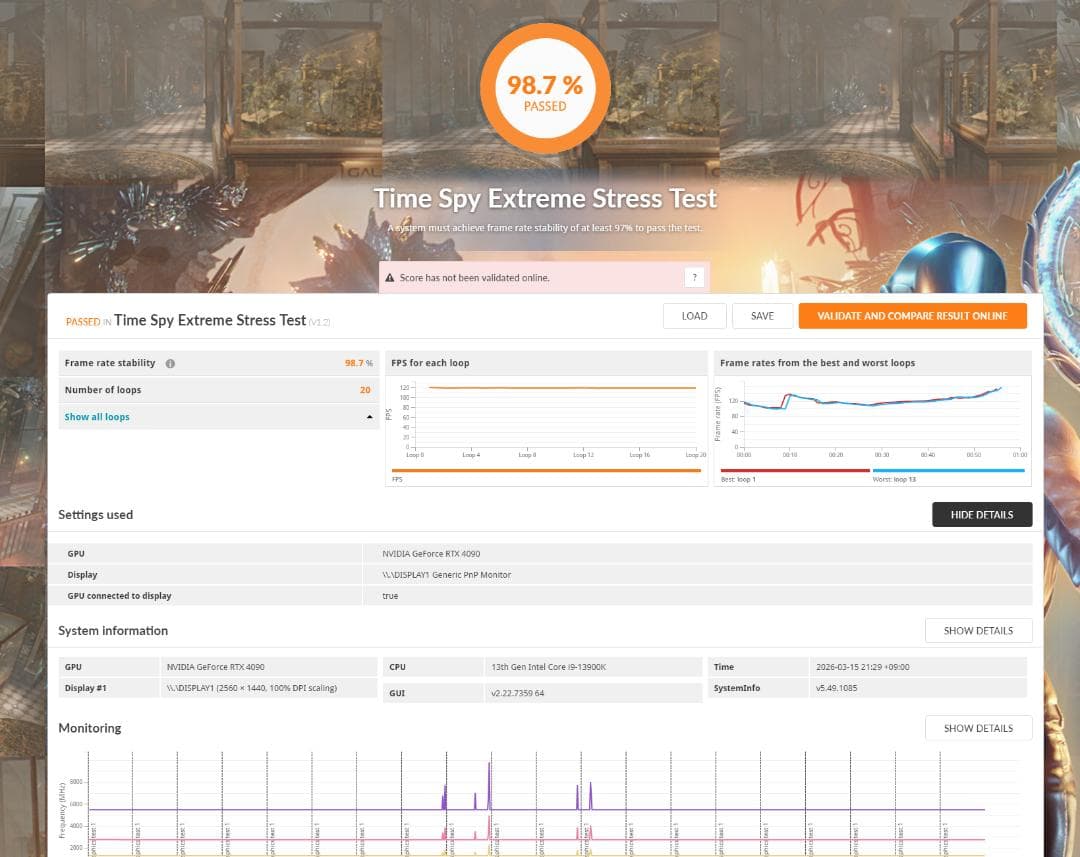1080x857 pixels.
Task: Click the Frame rate stability 98.7 % value
Action: click(x=359, y=363)
